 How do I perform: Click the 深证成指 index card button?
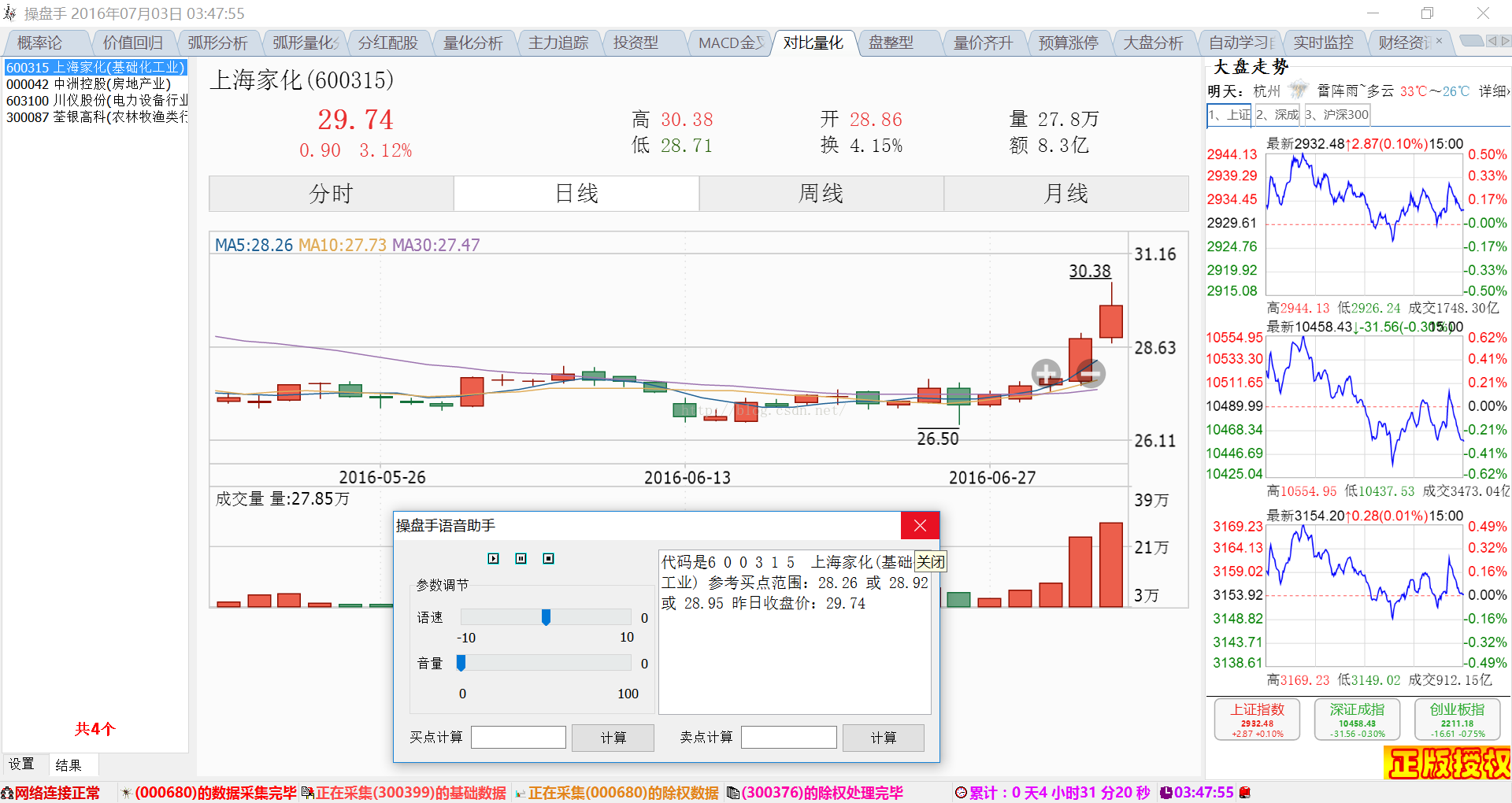pos(1357,720)
